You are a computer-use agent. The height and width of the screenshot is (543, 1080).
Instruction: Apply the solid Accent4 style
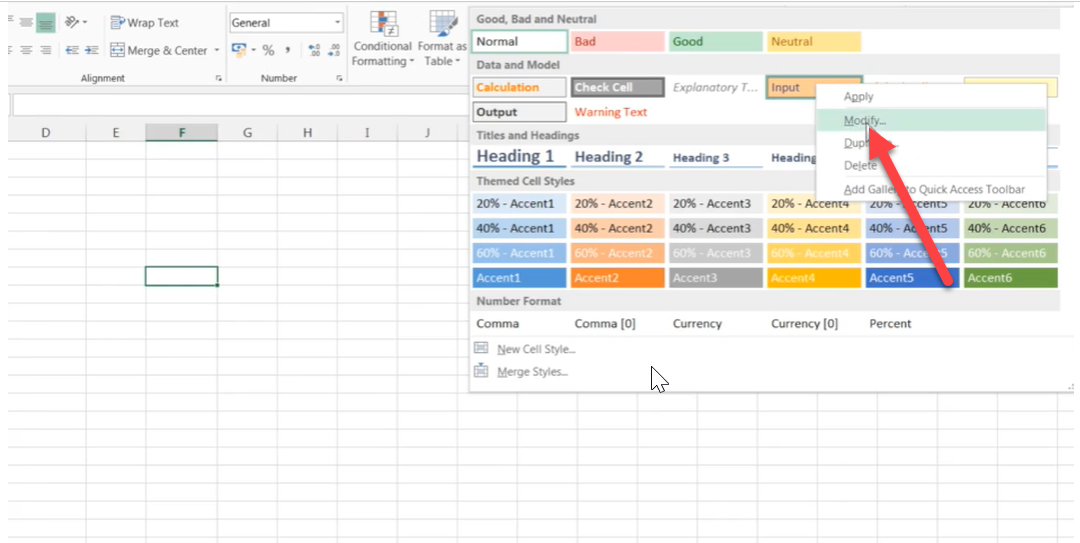point(814,278)
